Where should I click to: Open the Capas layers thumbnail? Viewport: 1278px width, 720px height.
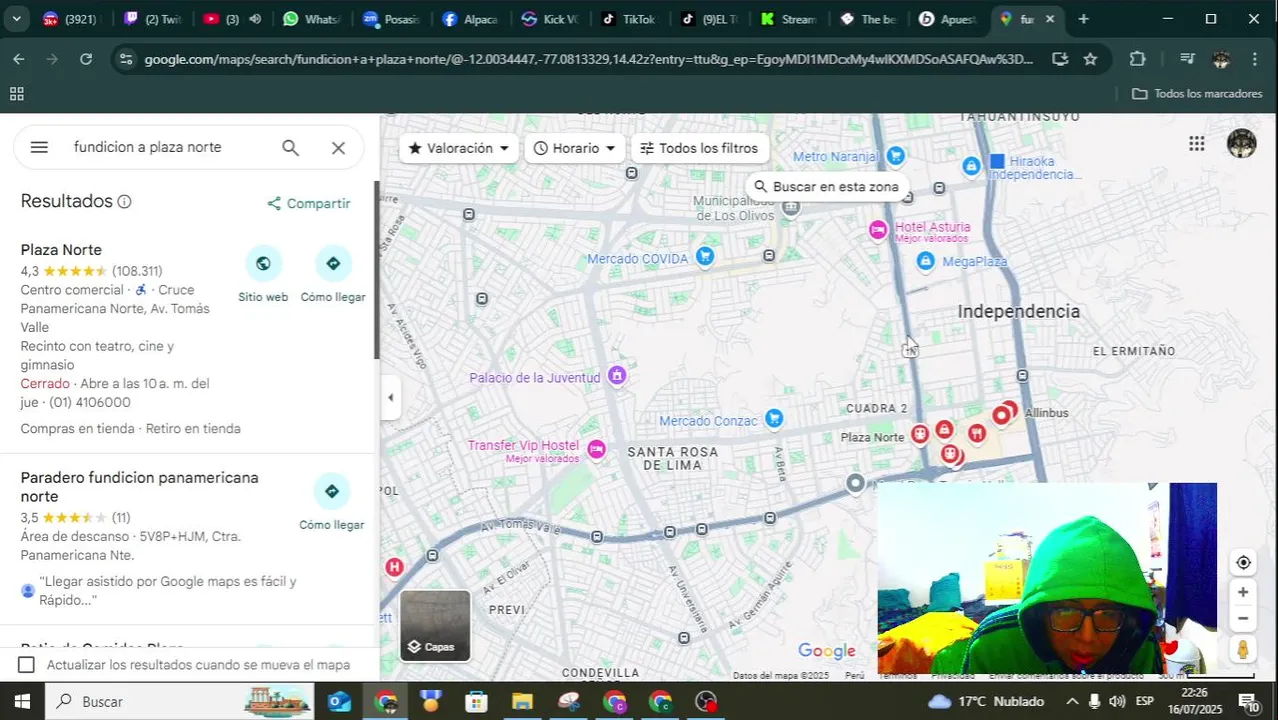pyautogui.click(x=435, y=625)
